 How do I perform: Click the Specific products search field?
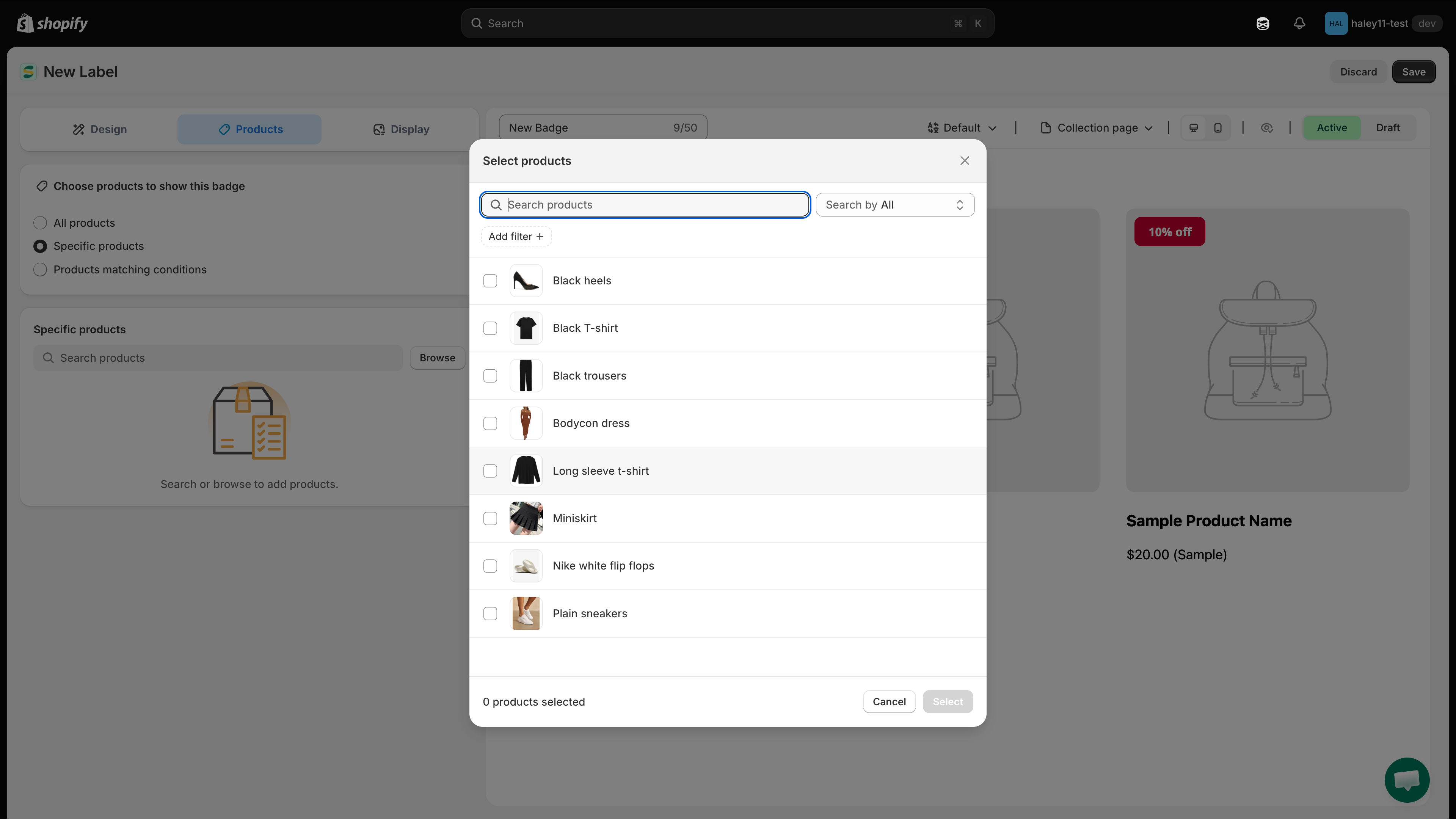pyautogui.click(x=218, y=358)
